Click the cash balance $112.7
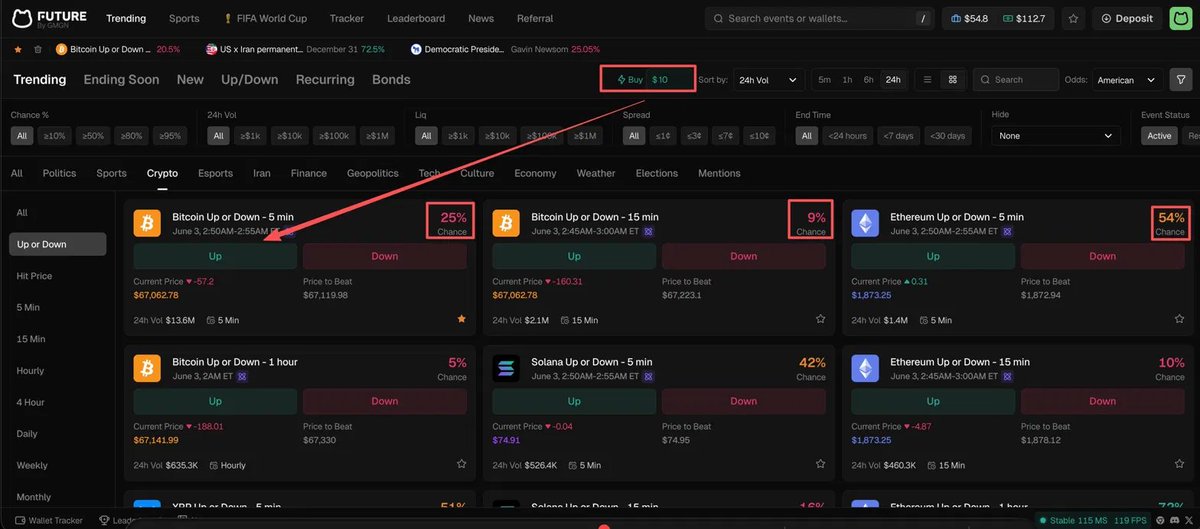Screen dimensions: 1200x529 (1023, 18)
